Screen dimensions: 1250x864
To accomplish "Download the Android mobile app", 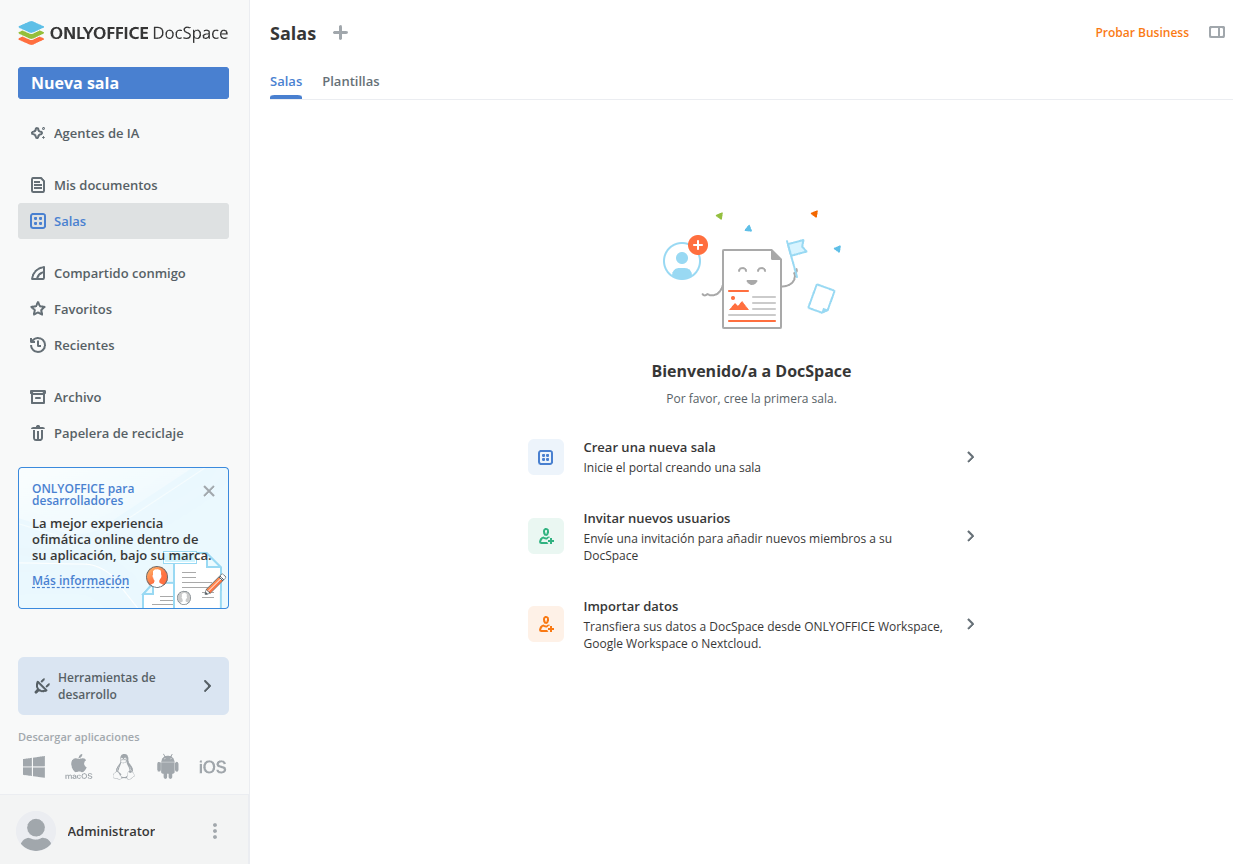I will pos(167,767).
